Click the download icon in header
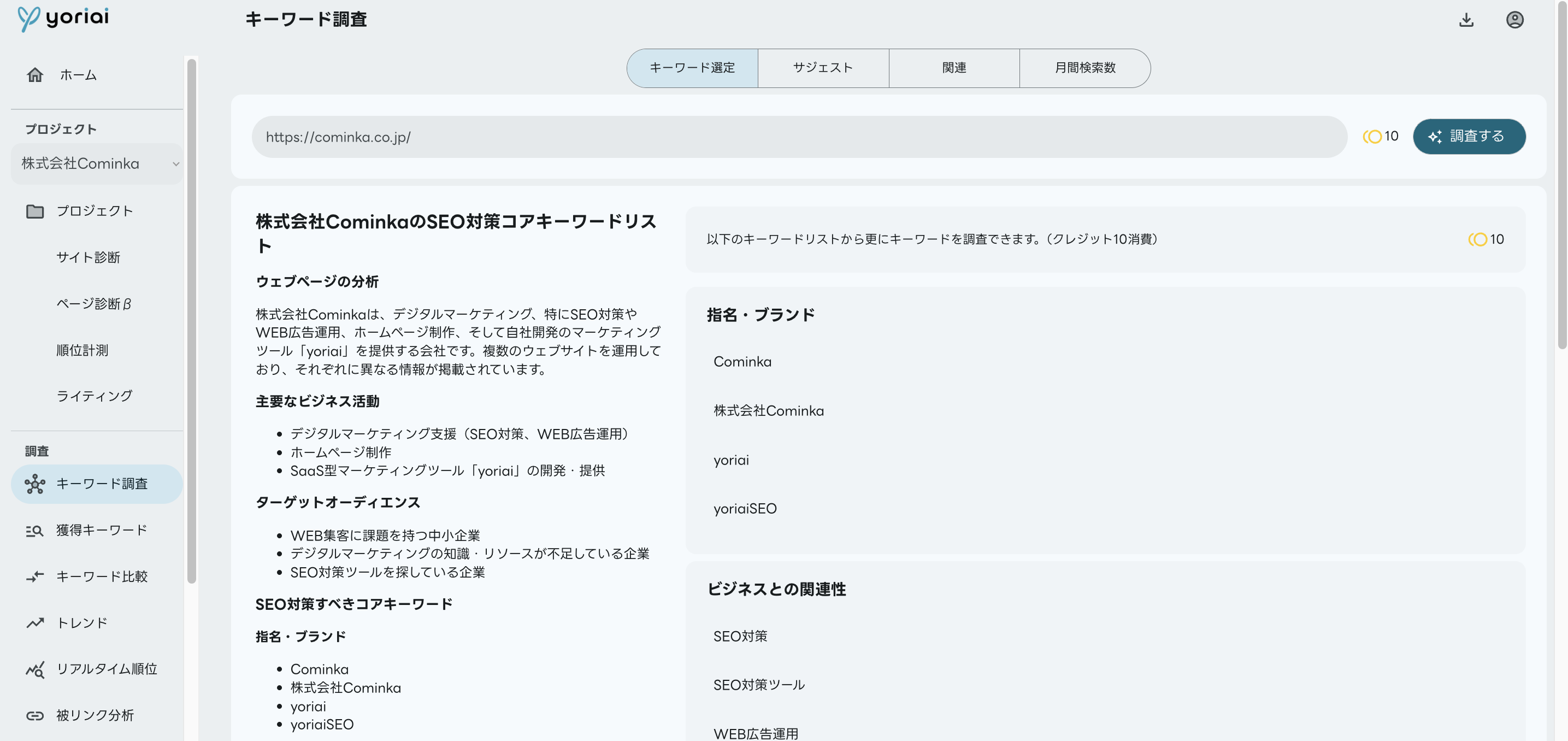 coord(1466,20)
